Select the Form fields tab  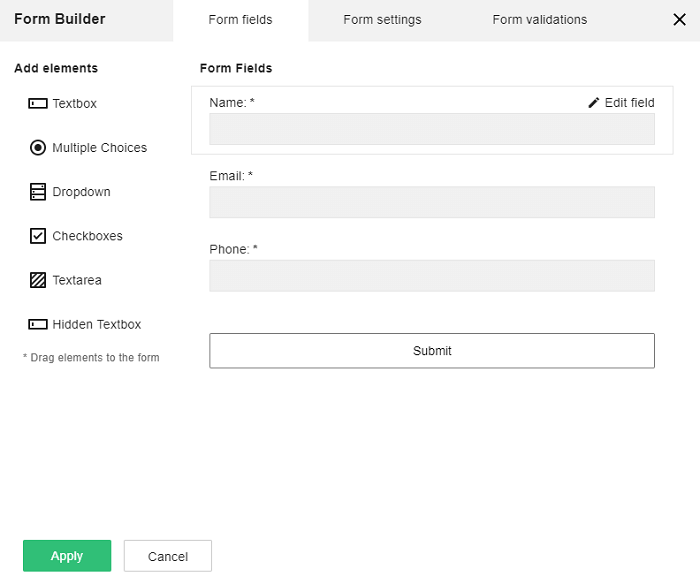[240, 20]
